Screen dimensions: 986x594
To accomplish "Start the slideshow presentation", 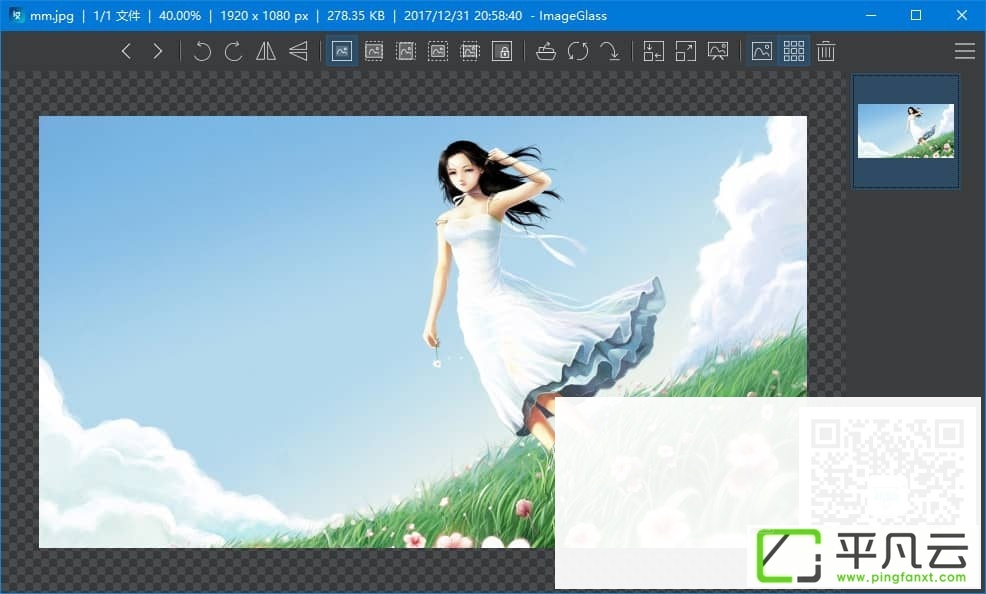I will click(717, 51).
